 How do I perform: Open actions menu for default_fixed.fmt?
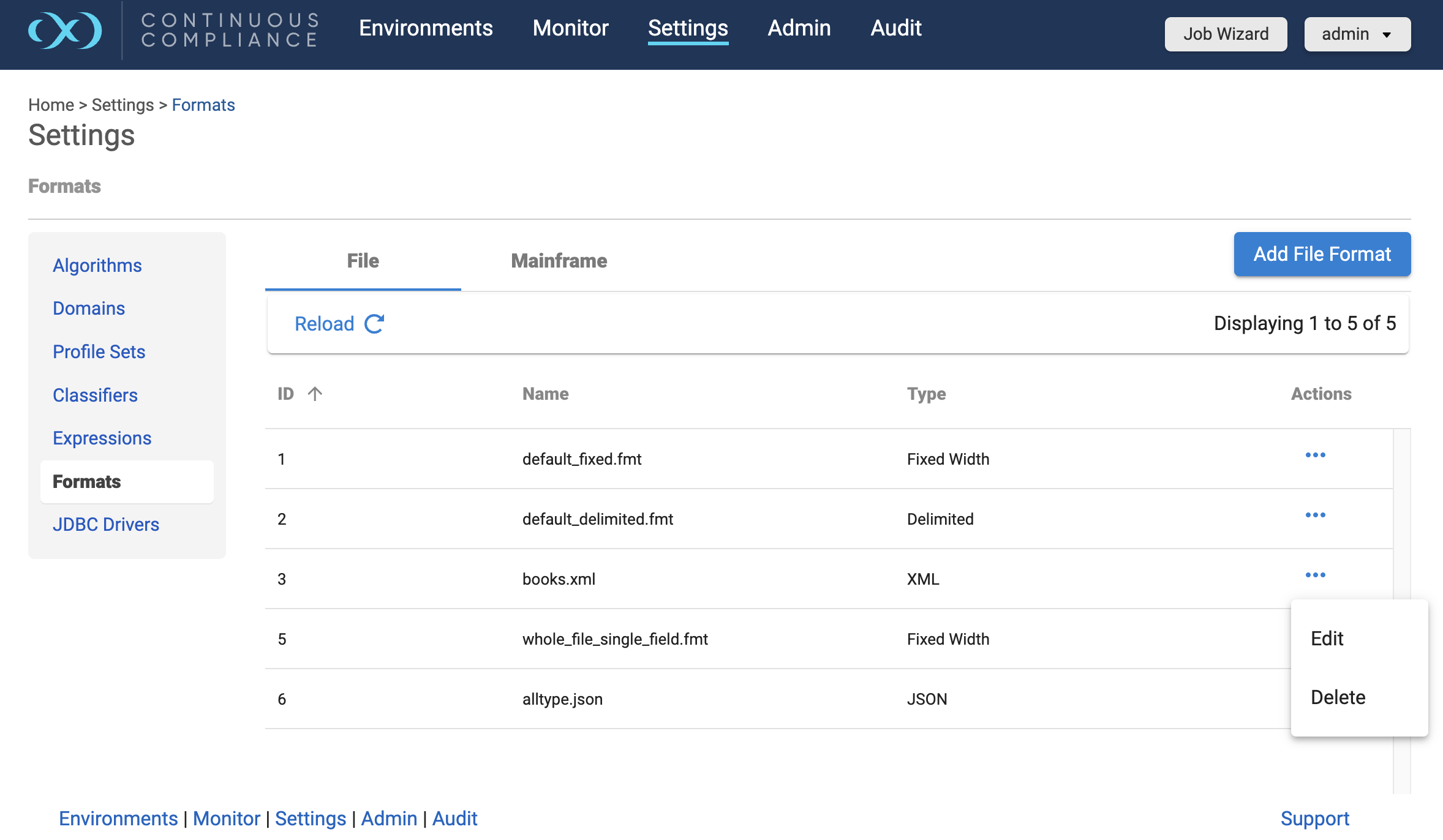coord(1315,455)
